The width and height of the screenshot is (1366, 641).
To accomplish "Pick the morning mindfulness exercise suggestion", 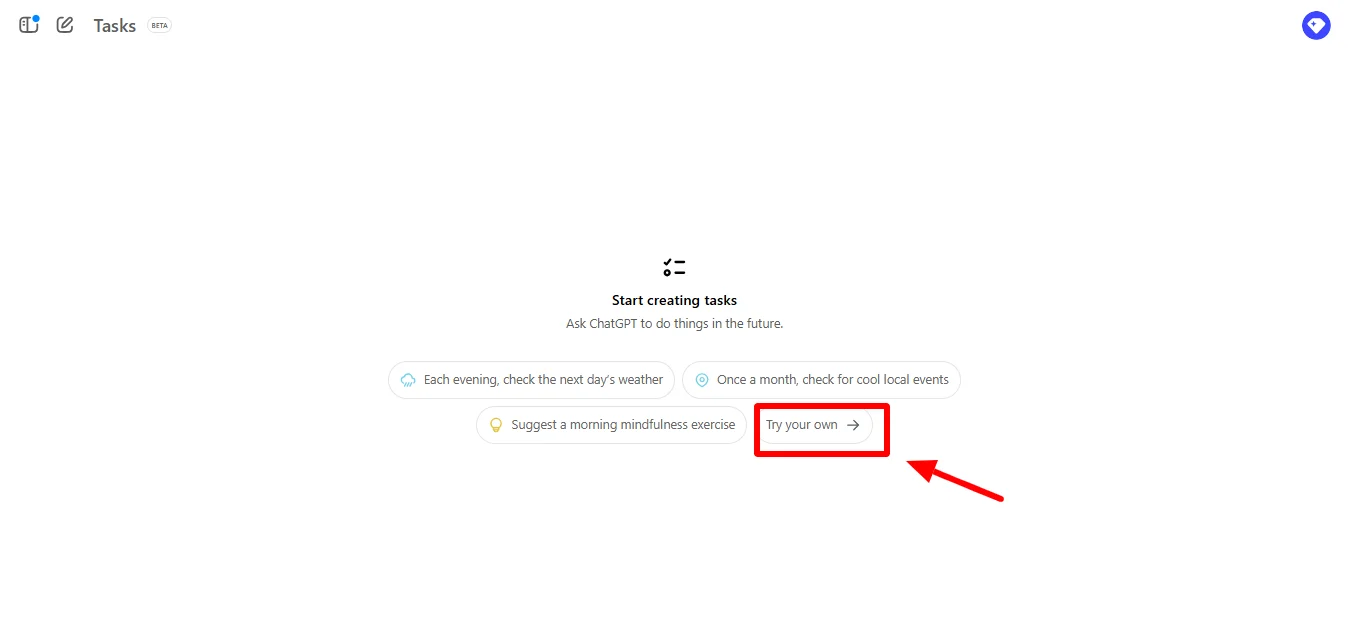I will point(611,425).
